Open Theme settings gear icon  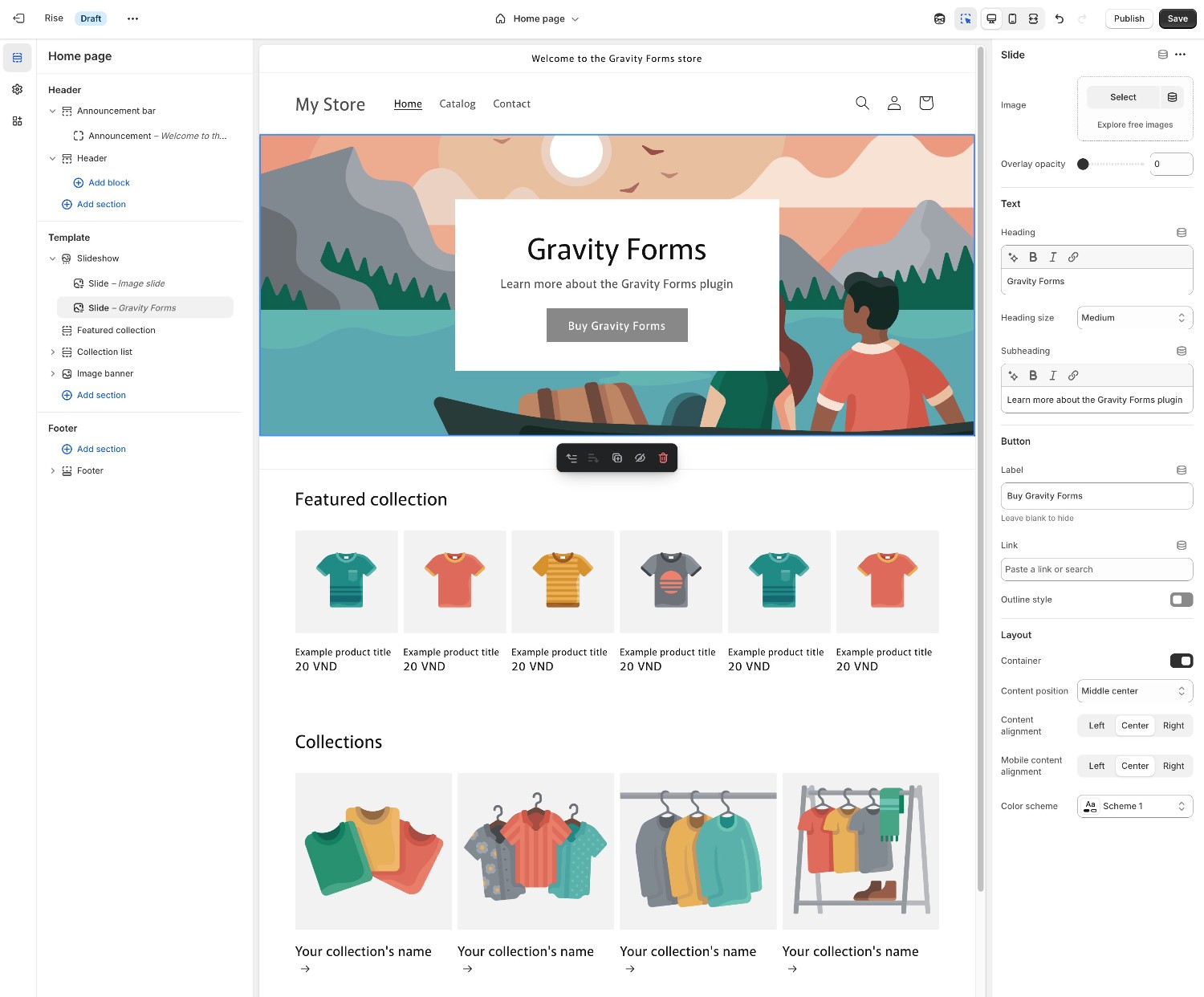(x=17, y=89)
